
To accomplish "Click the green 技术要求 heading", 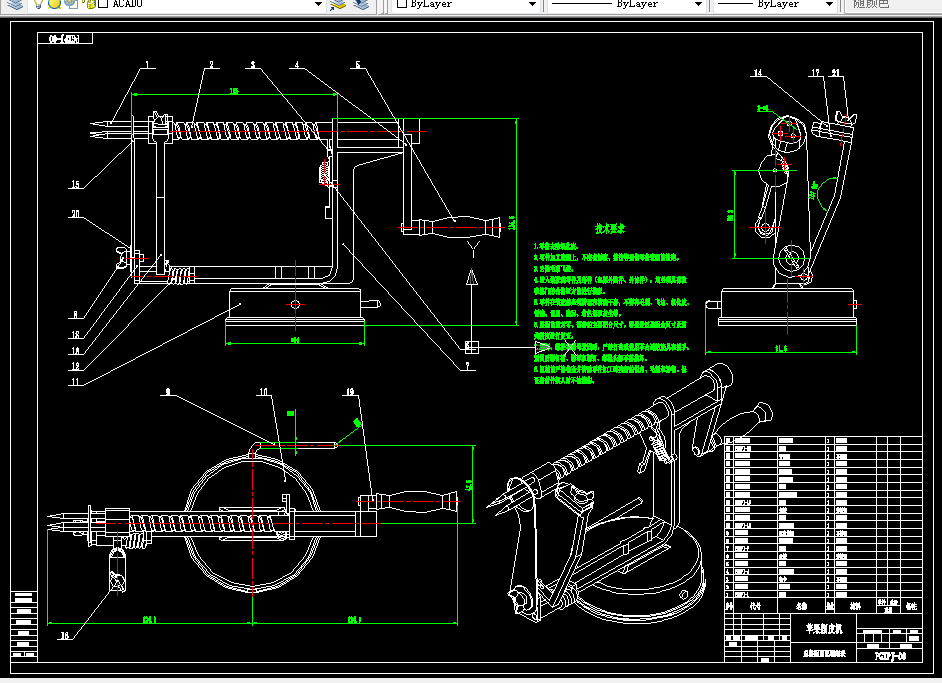I will 610,228.
